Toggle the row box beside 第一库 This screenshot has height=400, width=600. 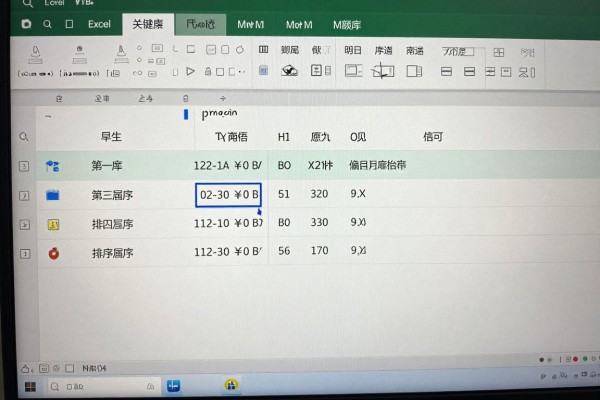tap(24, 166)
